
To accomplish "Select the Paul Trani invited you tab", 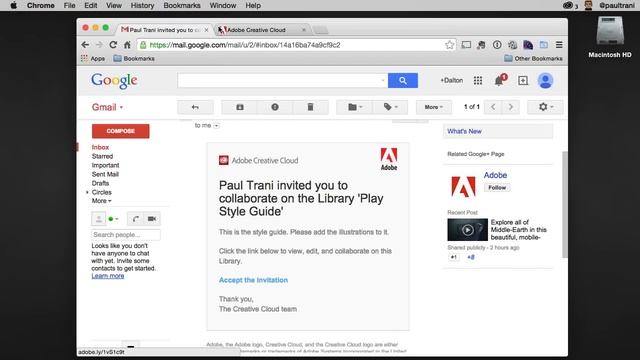I will pos(163,30).
